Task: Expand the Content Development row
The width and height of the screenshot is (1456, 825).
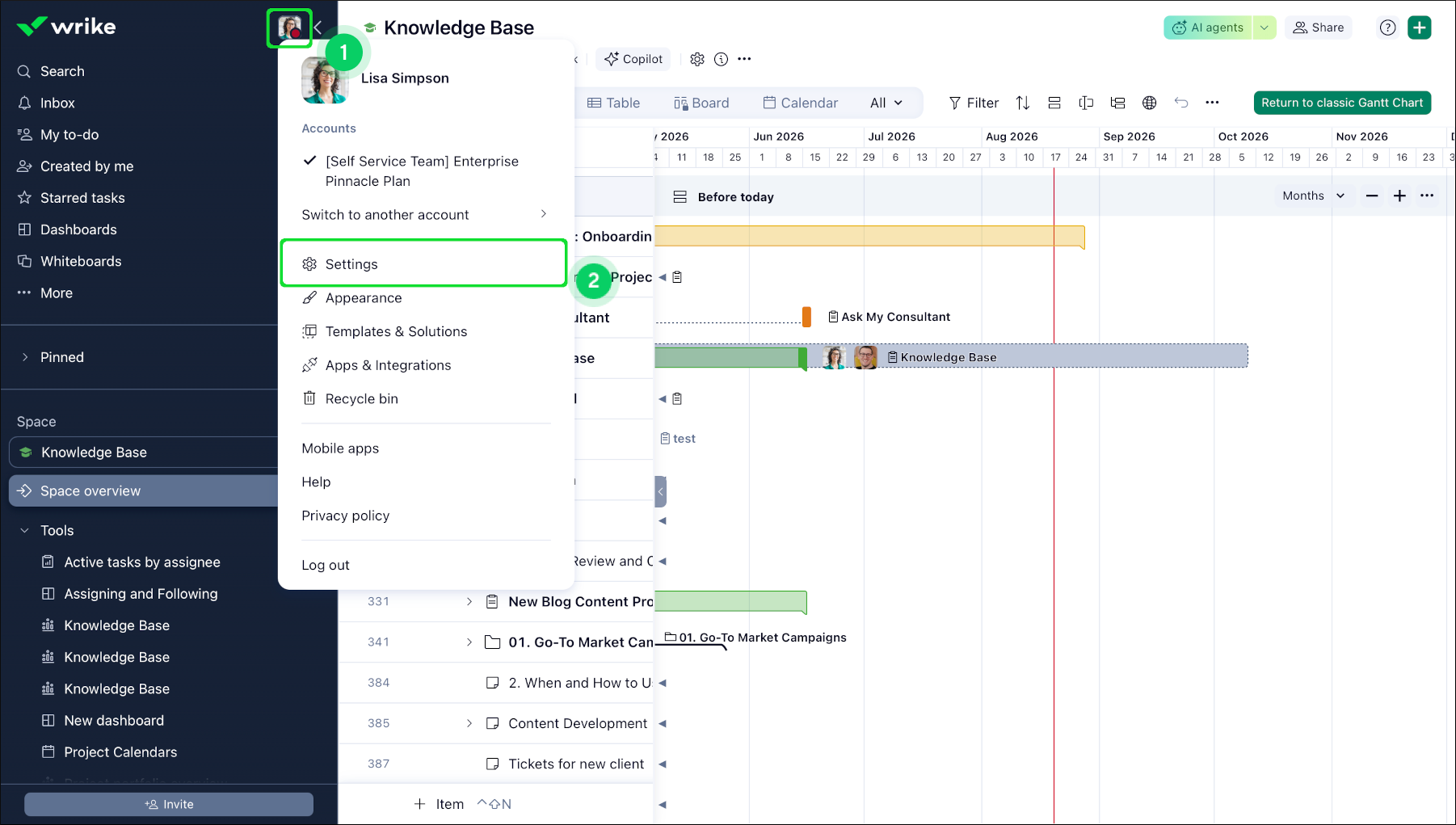Action: tap(469, 723)
